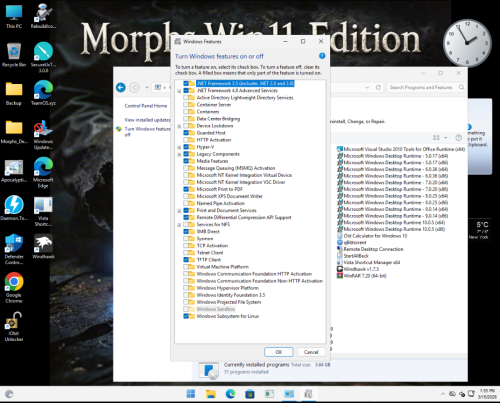Refresh the Programs and Features address bar

(378, 87)
